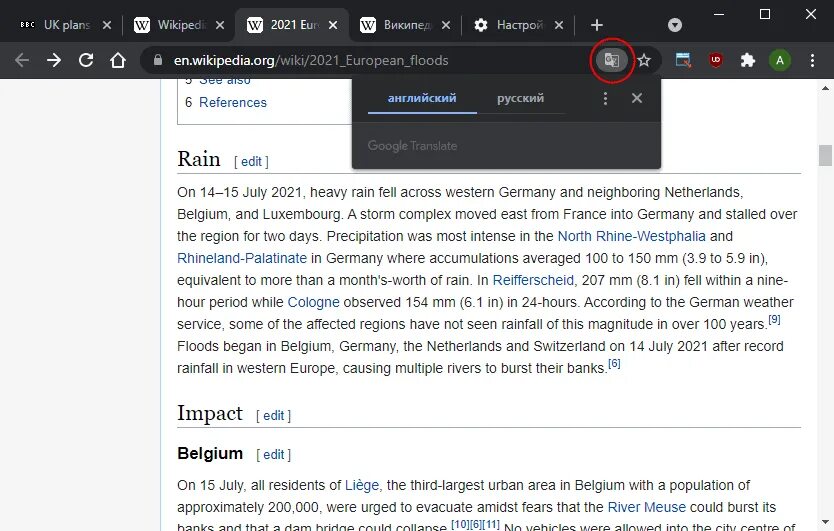Screen dimensions: 834x531
Task: Open Chrome's three-dot main menu
Action: click(812, 60)
